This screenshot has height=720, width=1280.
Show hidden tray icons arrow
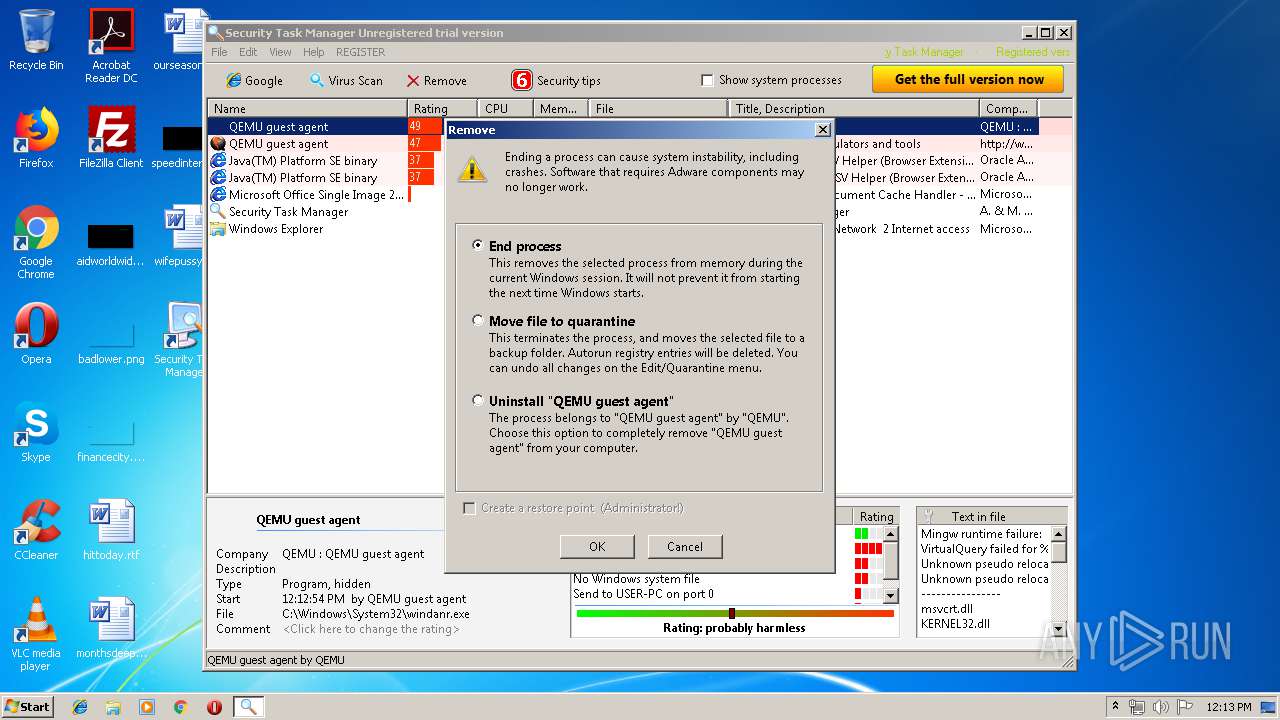click(1115, 706)
